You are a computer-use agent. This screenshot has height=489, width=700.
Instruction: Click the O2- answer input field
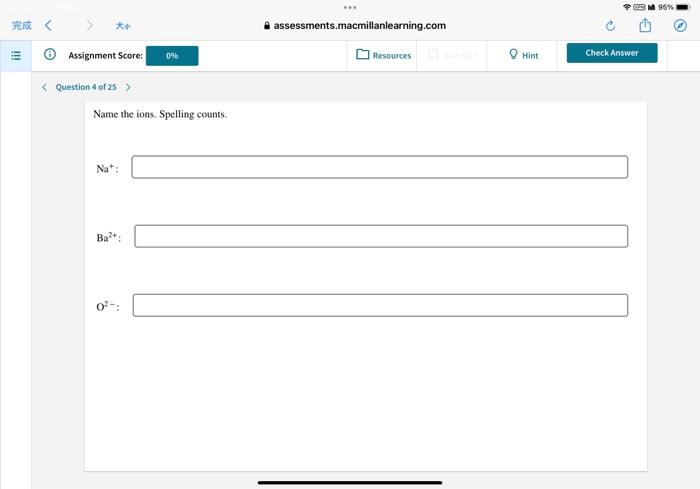[380, 305]
